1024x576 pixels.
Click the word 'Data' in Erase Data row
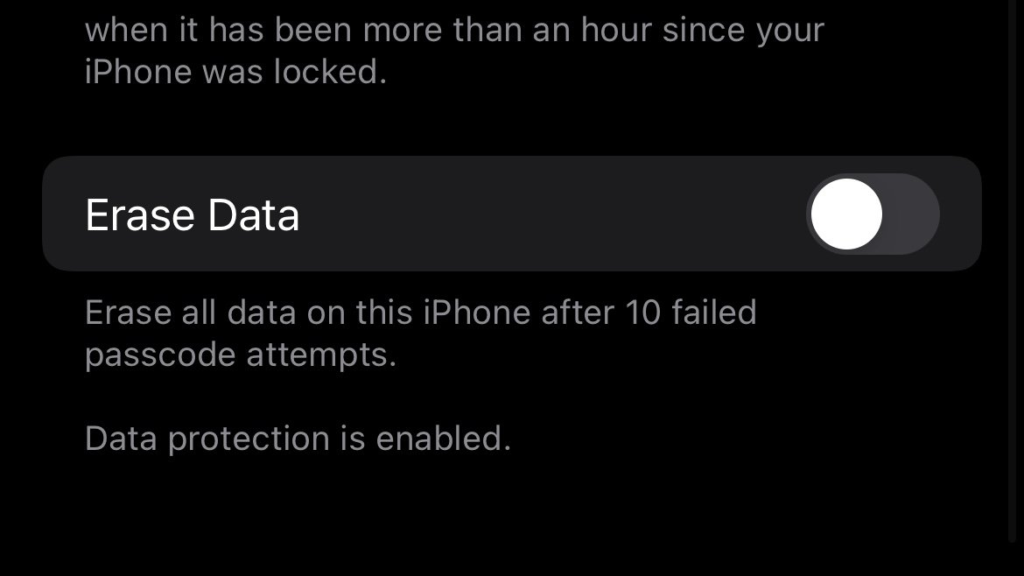[253, 215]
